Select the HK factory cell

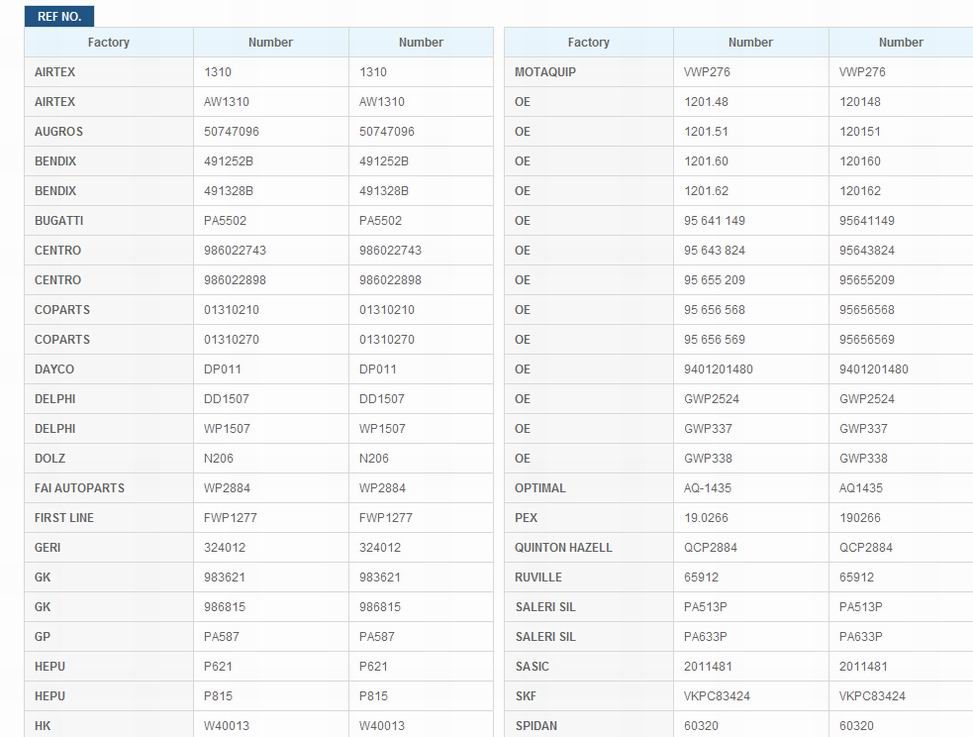click(x=109, y=725)
